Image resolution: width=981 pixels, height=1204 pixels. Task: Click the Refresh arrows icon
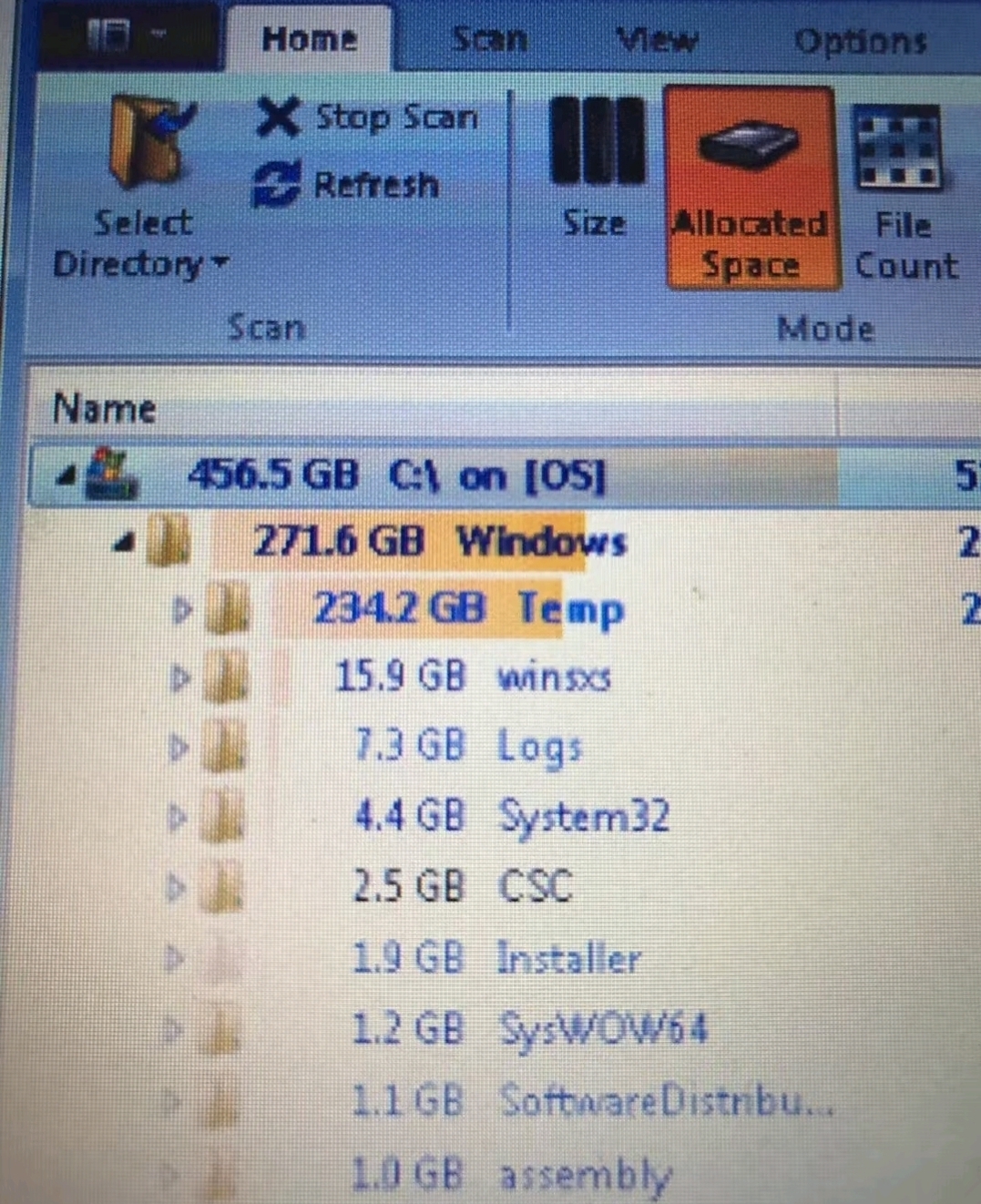pyautogui.click(x=276, y=184)
